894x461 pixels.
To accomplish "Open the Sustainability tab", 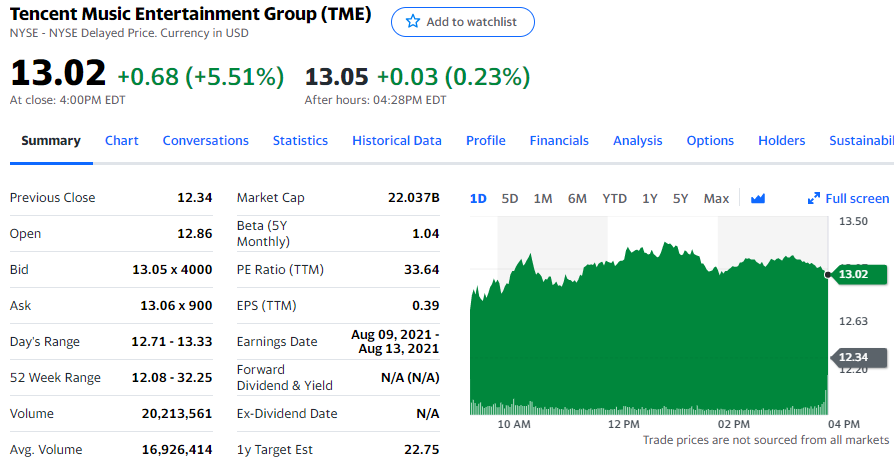I will (862, 141).
